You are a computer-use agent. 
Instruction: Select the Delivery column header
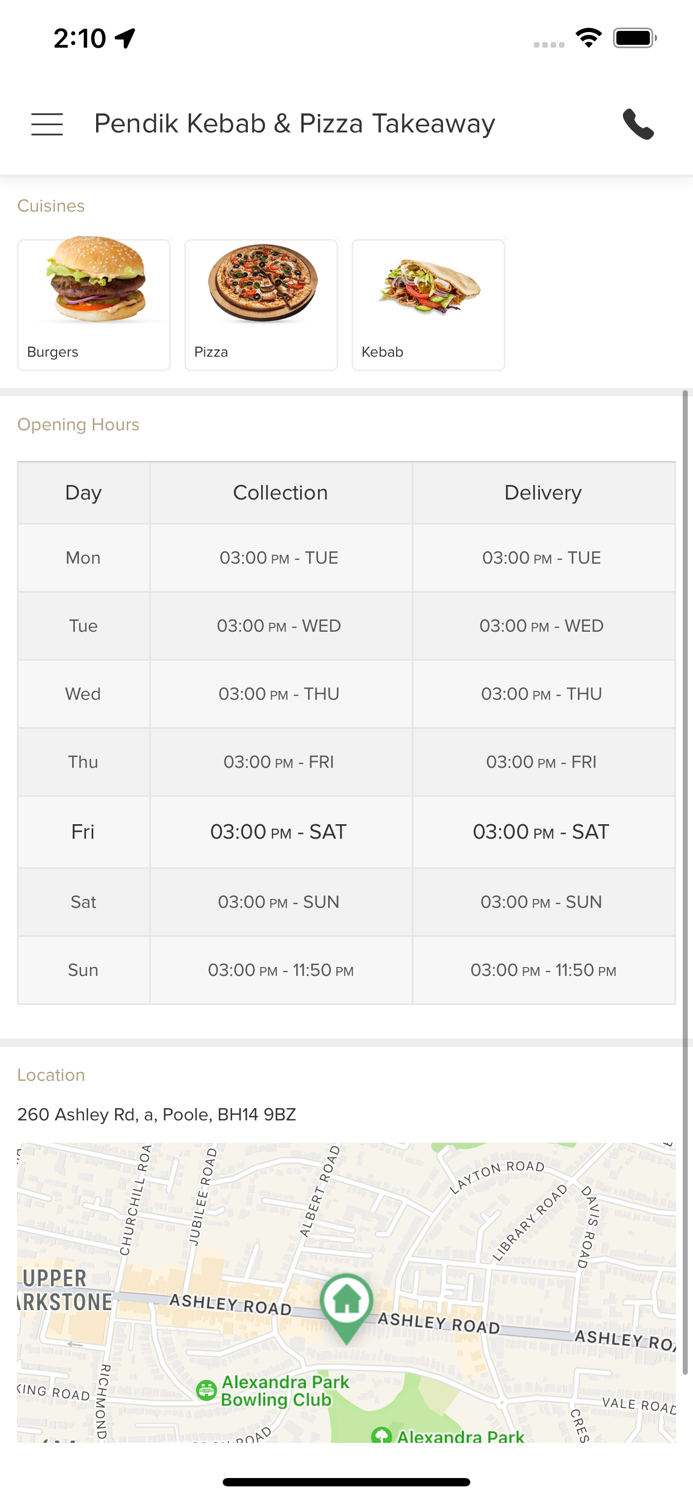543,493
